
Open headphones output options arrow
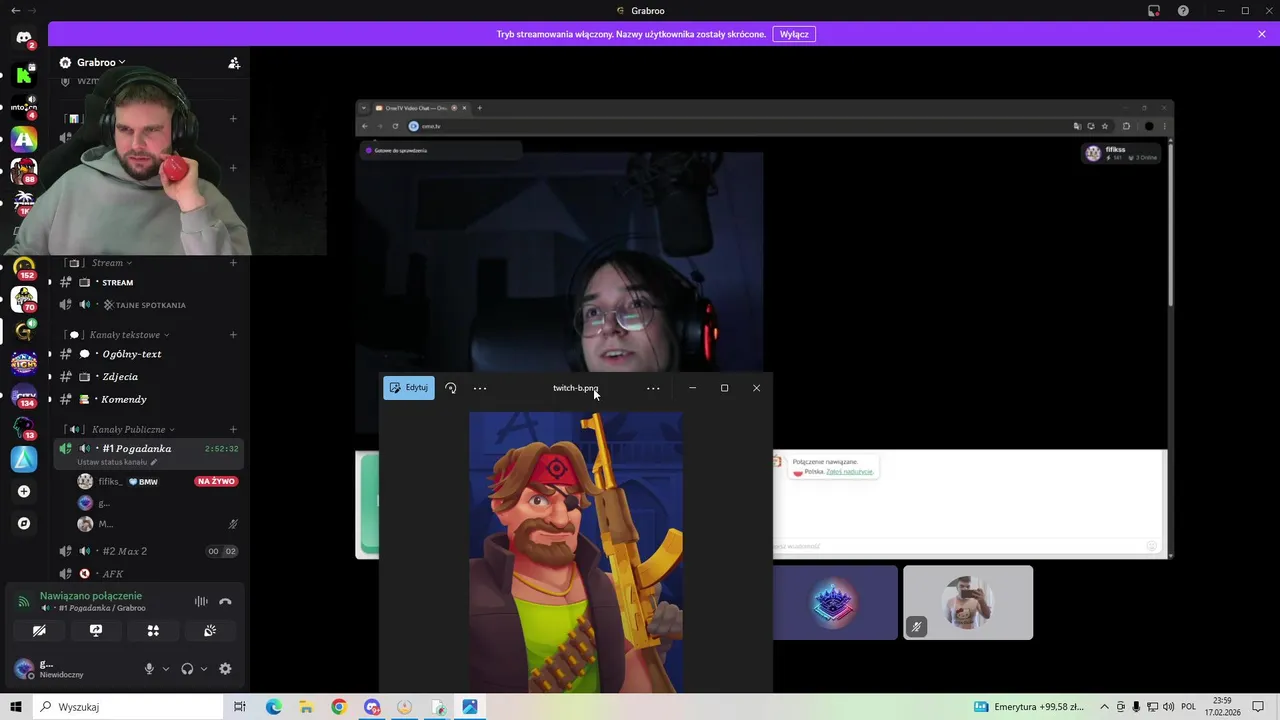coord(204,669)
